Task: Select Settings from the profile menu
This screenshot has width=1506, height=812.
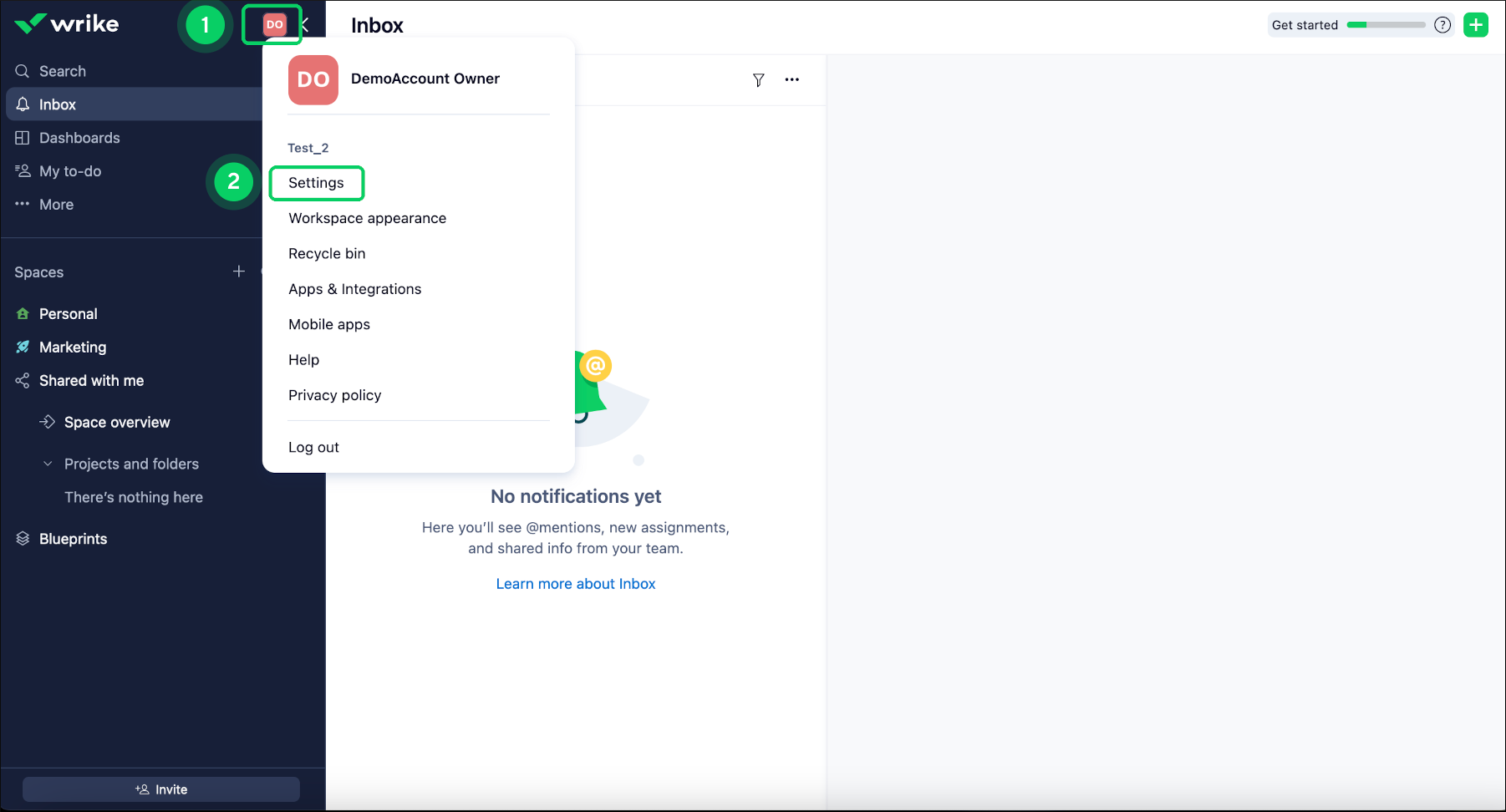Action: (316, 183)
